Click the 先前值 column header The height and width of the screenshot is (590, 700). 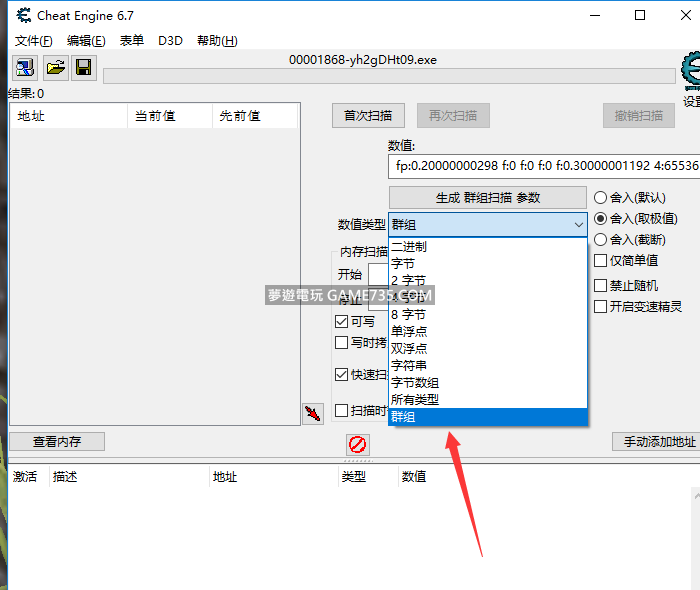click(255, 116)
